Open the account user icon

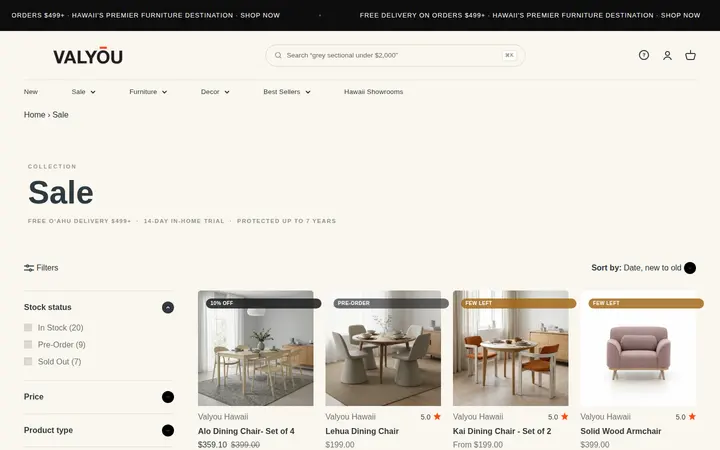(x=667, y=56)
